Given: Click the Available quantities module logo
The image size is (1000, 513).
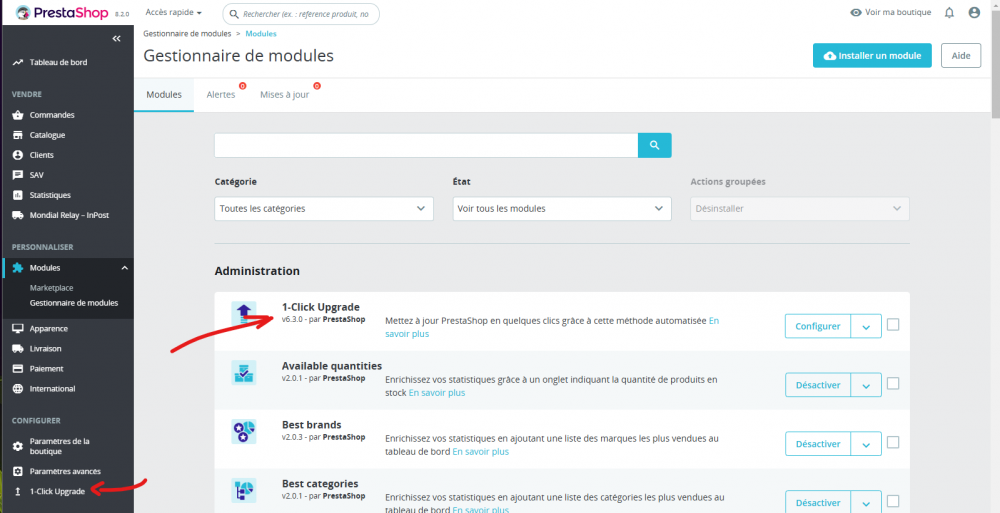Looking at the screenshot, I should 244,373.
